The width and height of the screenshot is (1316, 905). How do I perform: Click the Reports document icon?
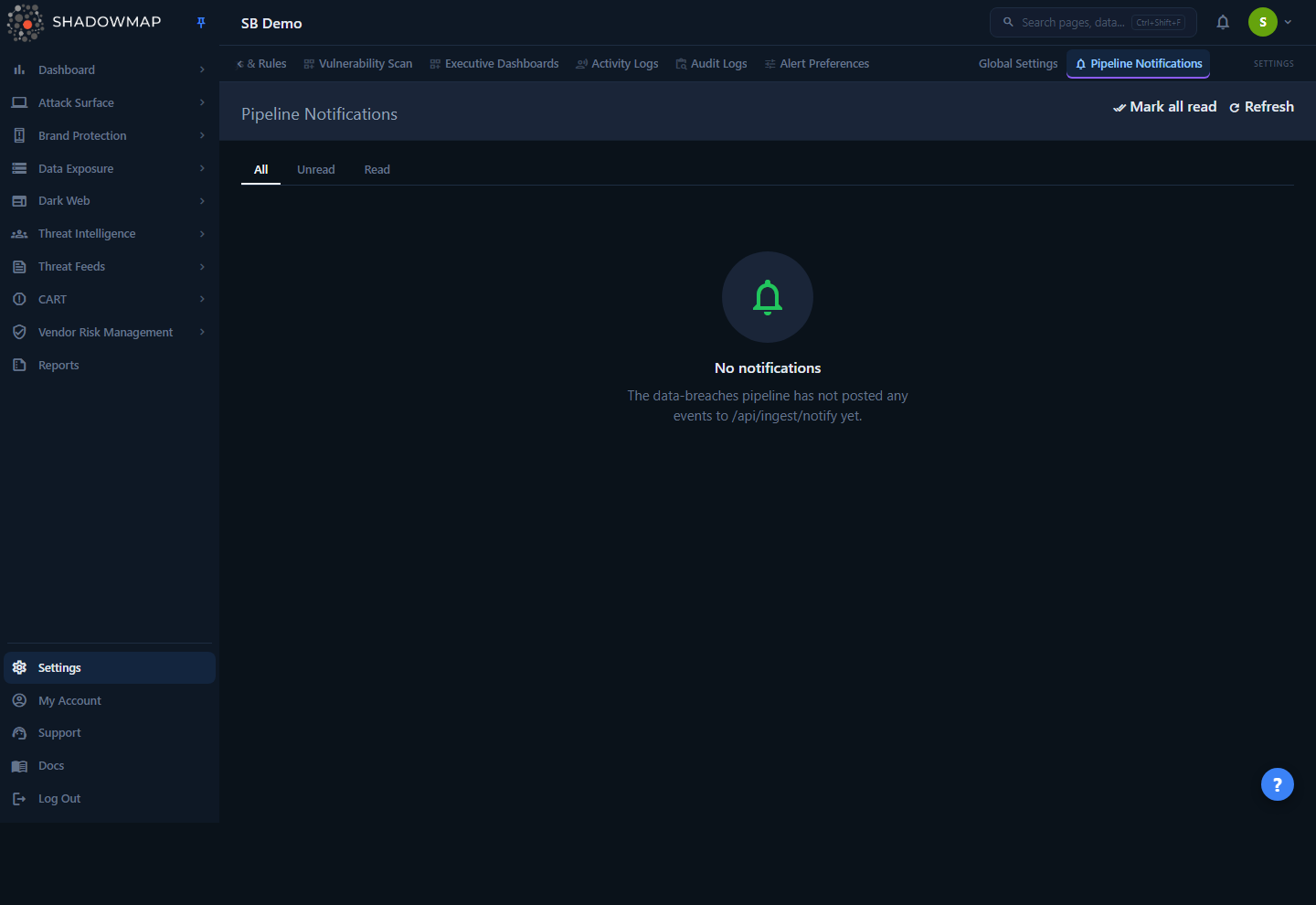point(19,365)
